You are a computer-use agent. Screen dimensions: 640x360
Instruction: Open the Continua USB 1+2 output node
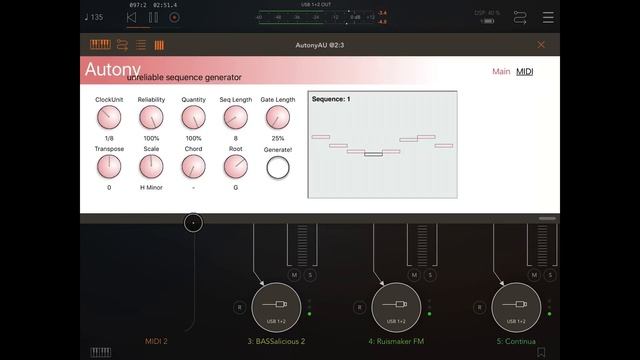pos(516,307)
